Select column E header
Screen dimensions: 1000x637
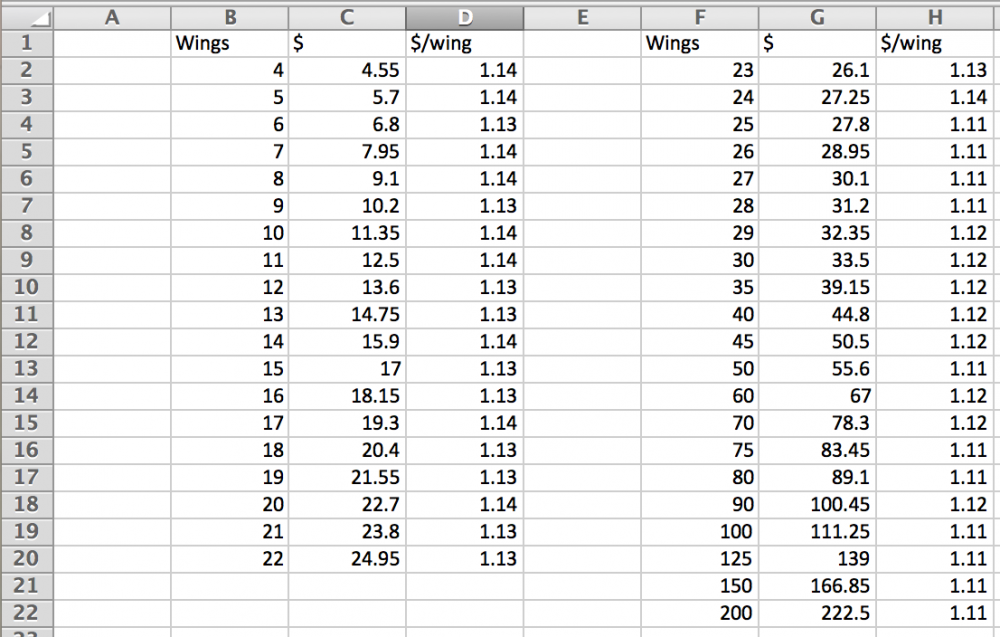[x=582, y=18]
